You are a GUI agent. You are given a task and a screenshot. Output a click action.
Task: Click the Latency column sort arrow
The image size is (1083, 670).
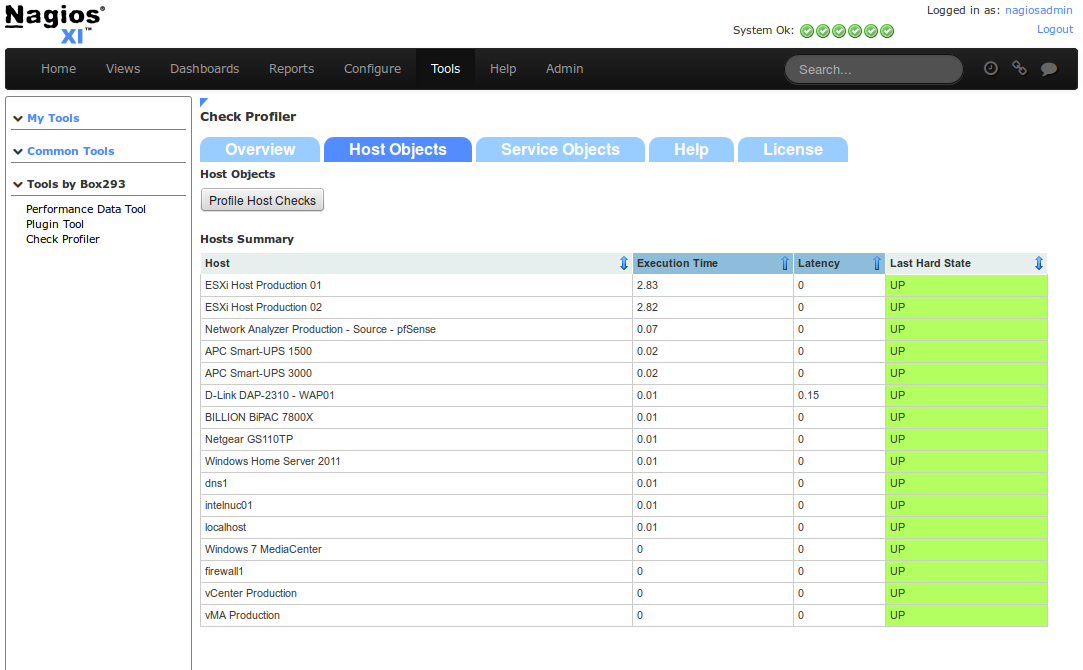pos(876,263)
